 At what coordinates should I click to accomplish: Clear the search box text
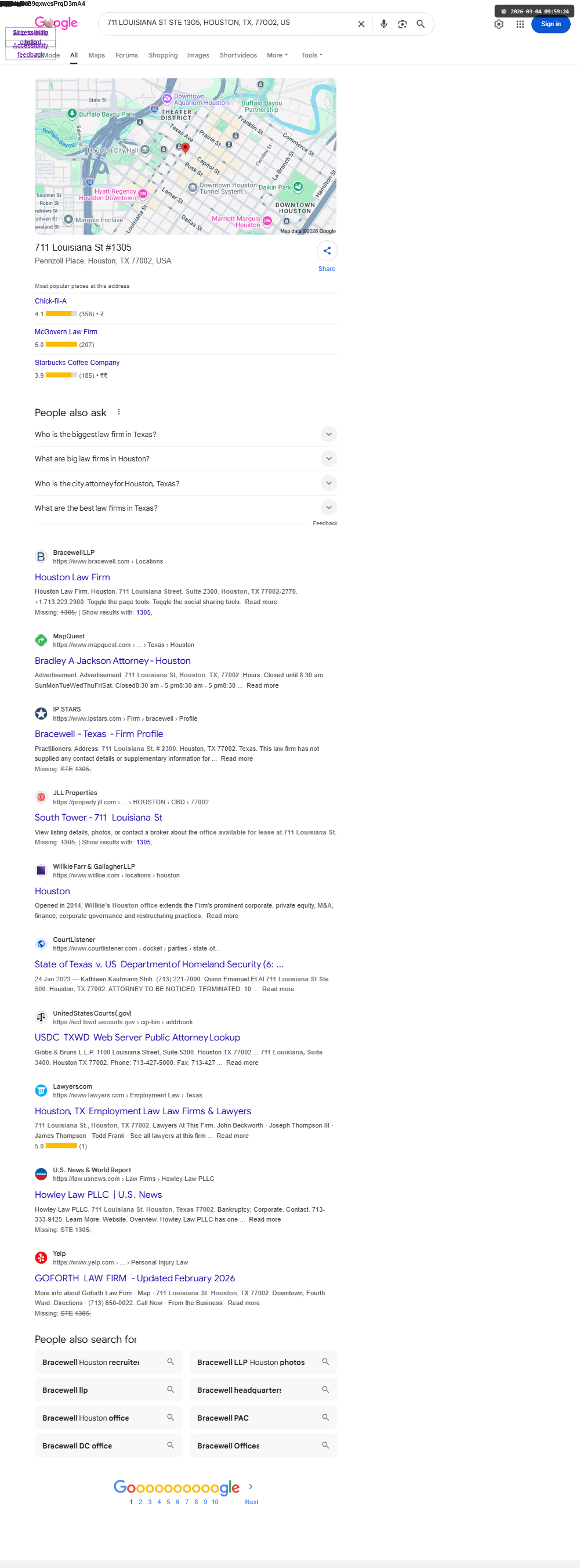coord(365,24)
